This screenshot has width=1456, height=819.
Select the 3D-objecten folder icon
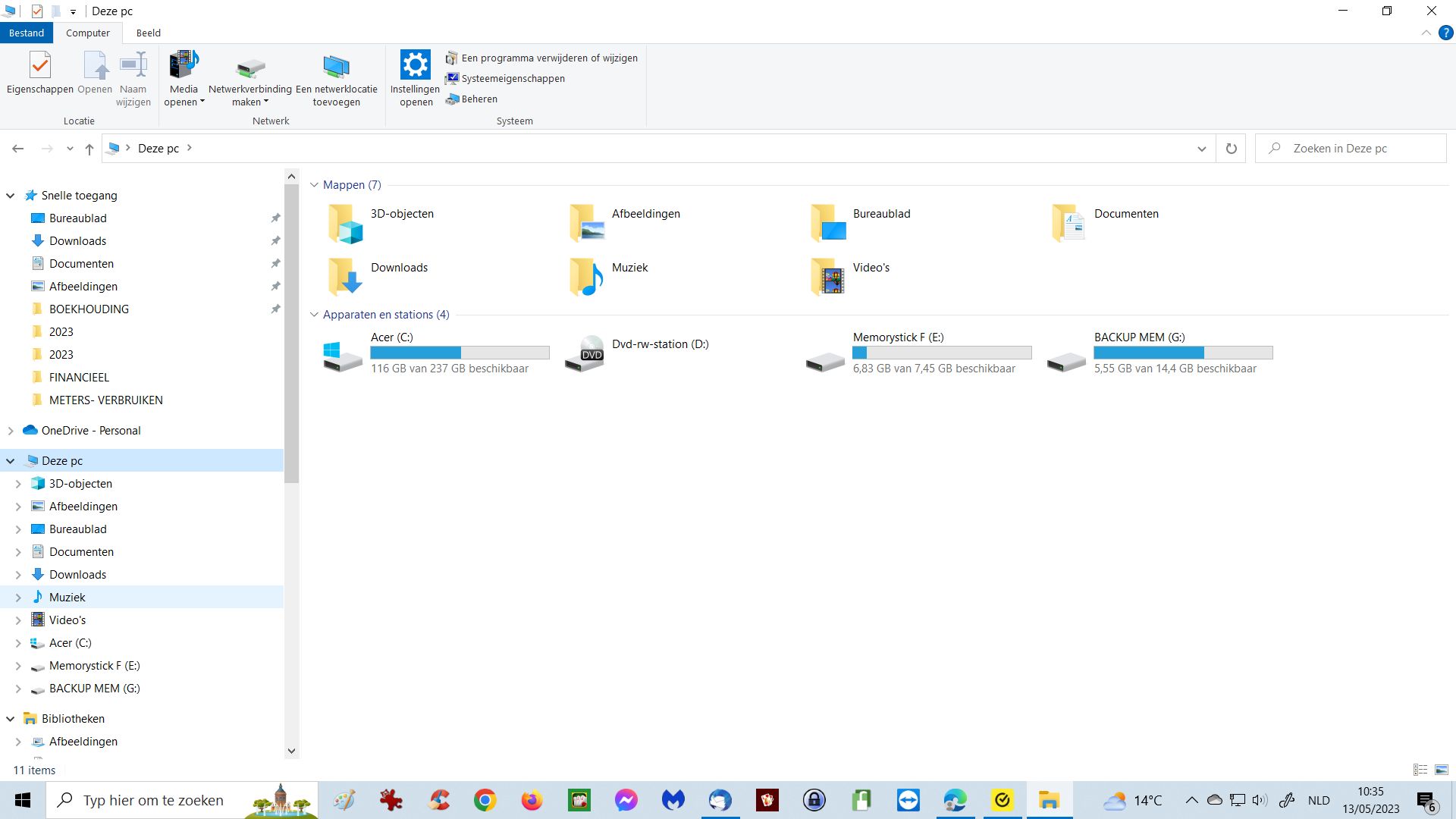(x=345, y=224)
